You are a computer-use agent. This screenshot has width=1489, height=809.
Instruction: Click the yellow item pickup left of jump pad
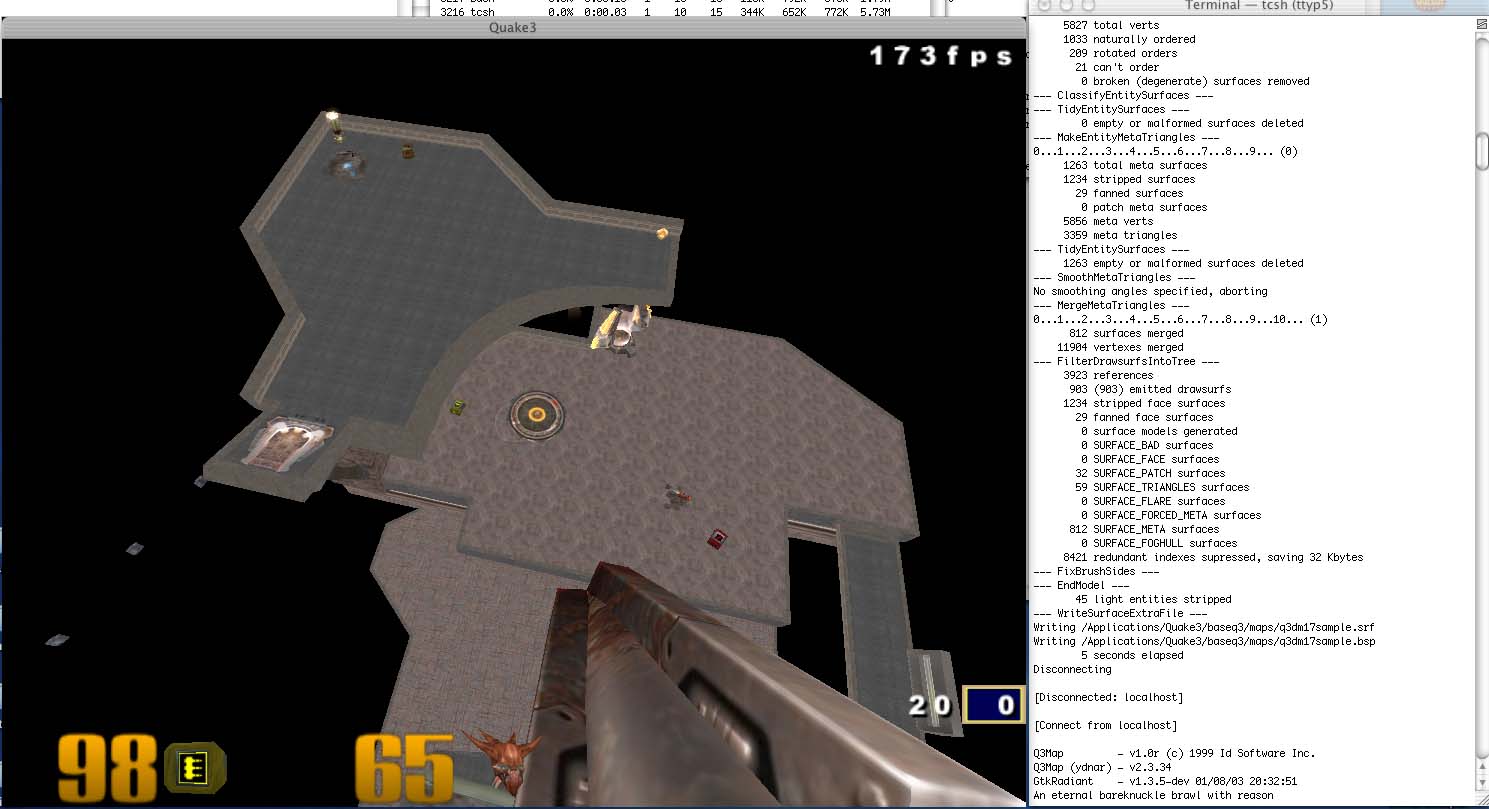click(458, 405)
